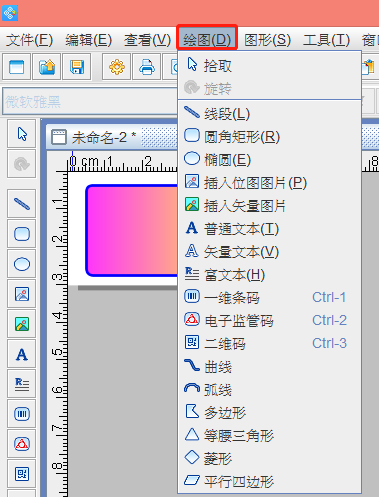Image resolution: width=379 pixels, height=497 pixels.
Task: Open the 编辑(E) menu
Action: [88, 40]
